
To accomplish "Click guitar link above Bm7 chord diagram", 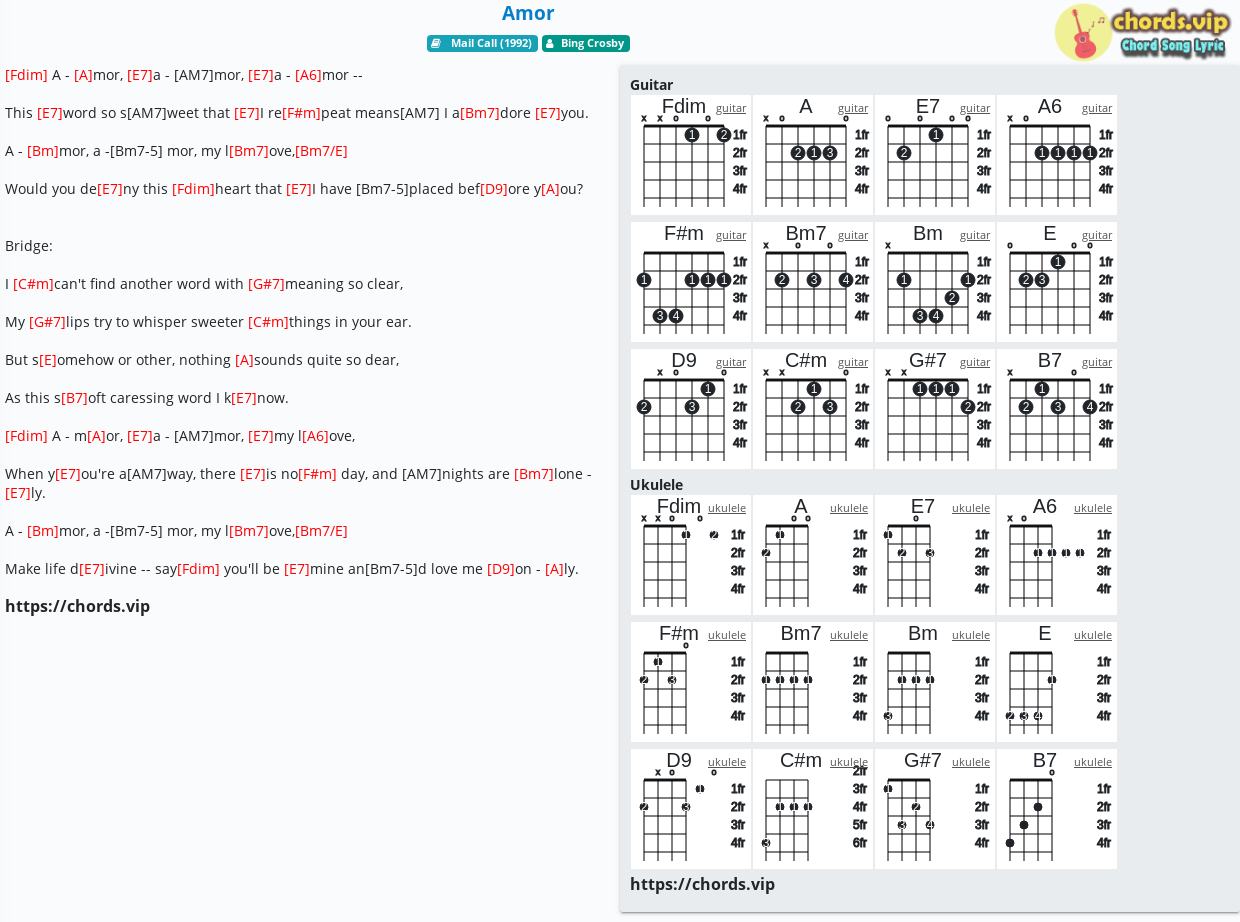I will 853,235.
